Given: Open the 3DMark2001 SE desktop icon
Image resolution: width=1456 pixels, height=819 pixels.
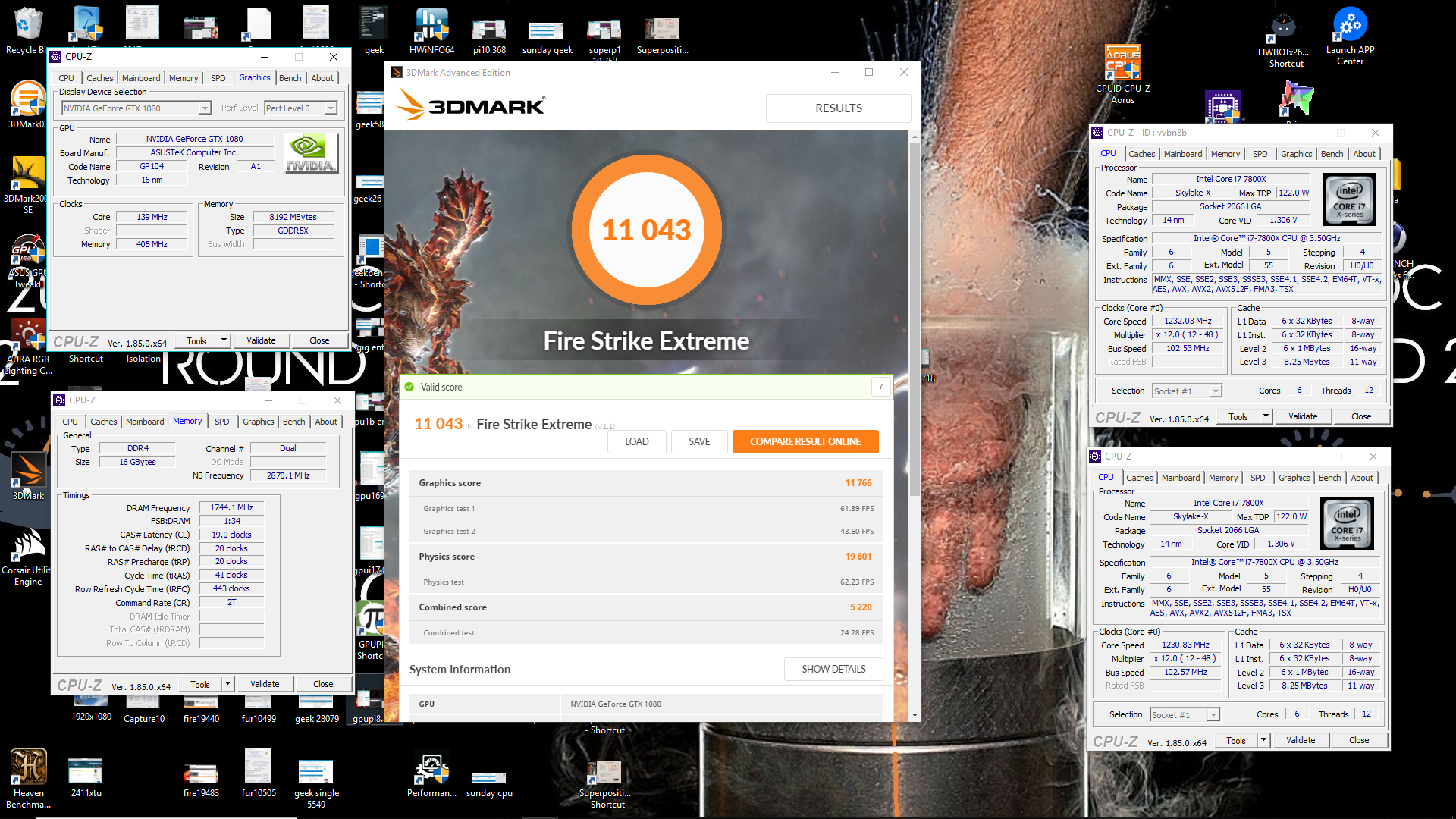Looking at the screenshot, I should (x=28, y=186).
